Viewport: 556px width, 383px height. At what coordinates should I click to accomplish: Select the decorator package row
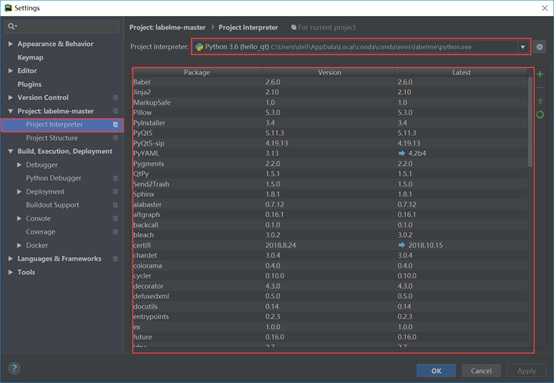[330, 286]
